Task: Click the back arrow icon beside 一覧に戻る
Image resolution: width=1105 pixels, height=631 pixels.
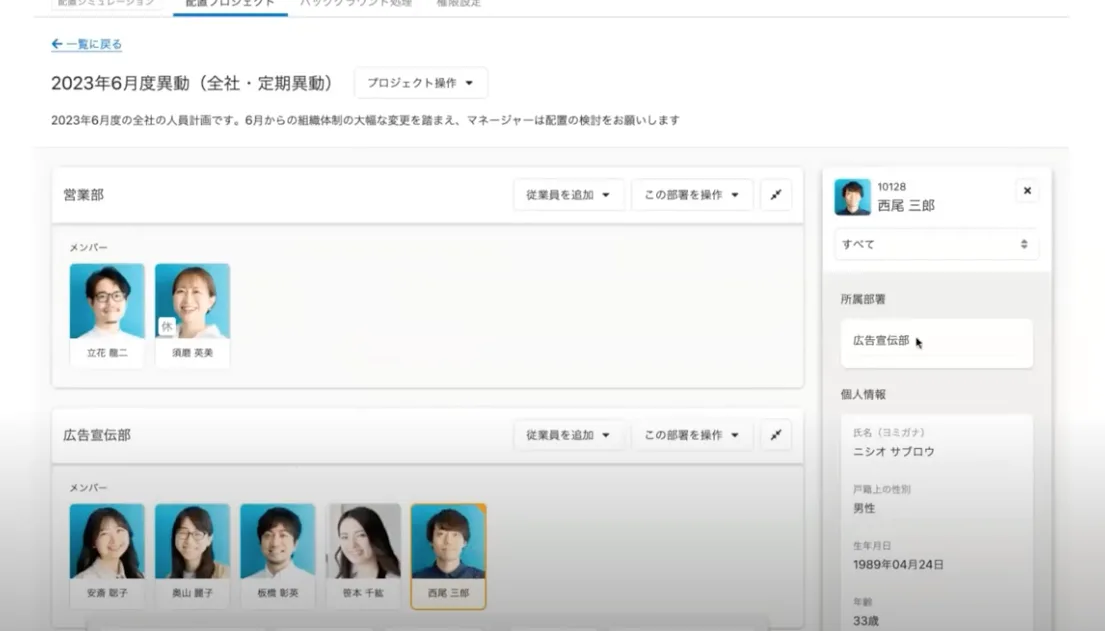Action: click(57, 44)
